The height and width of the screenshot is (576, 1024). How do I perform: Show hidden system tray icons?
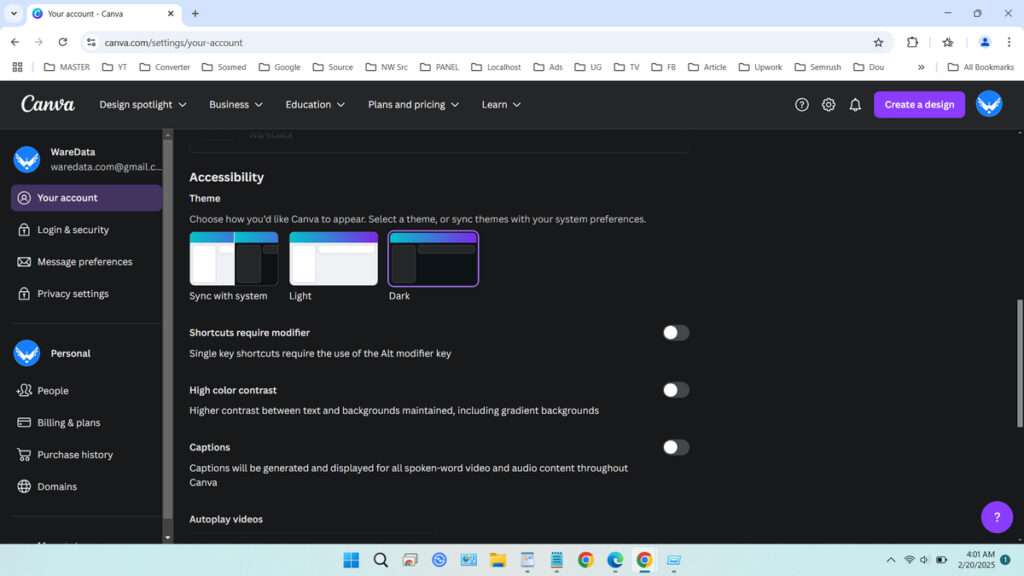click(x=890, y=560)
